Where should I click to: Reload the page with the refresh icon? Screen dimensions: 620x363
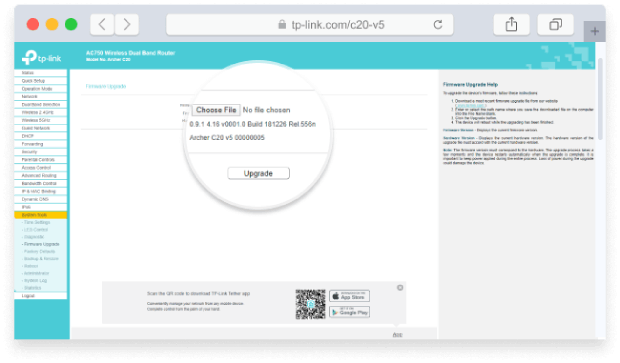438,25
